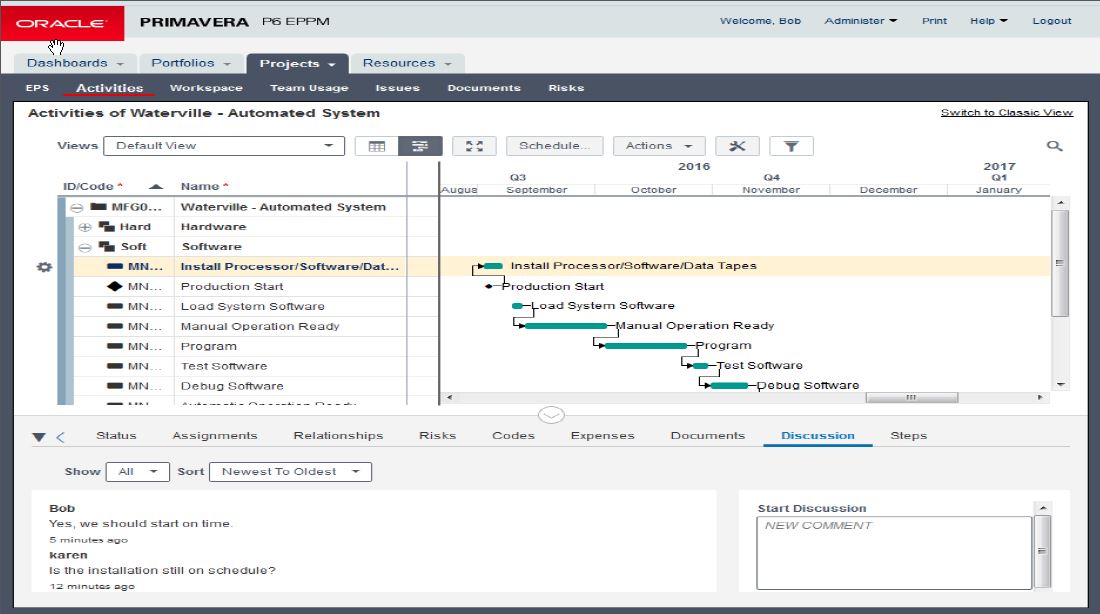The width and height of the screenshot is (1100, 614).
Task: Collapse the Software WBS node
Action: [85, 247]
